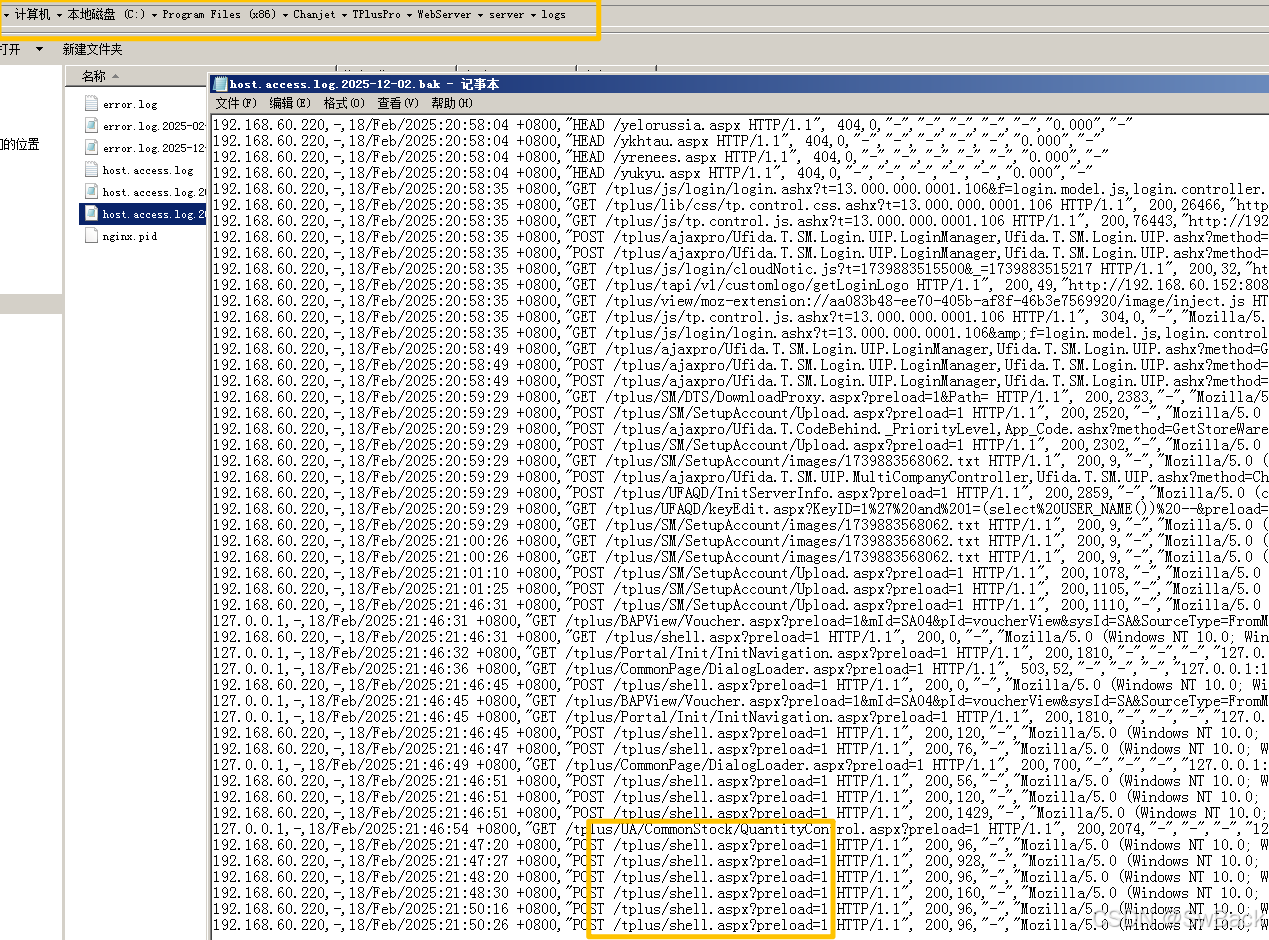
Task: Click the log line requesting cloudNotic.js
Action: point(741,268)
